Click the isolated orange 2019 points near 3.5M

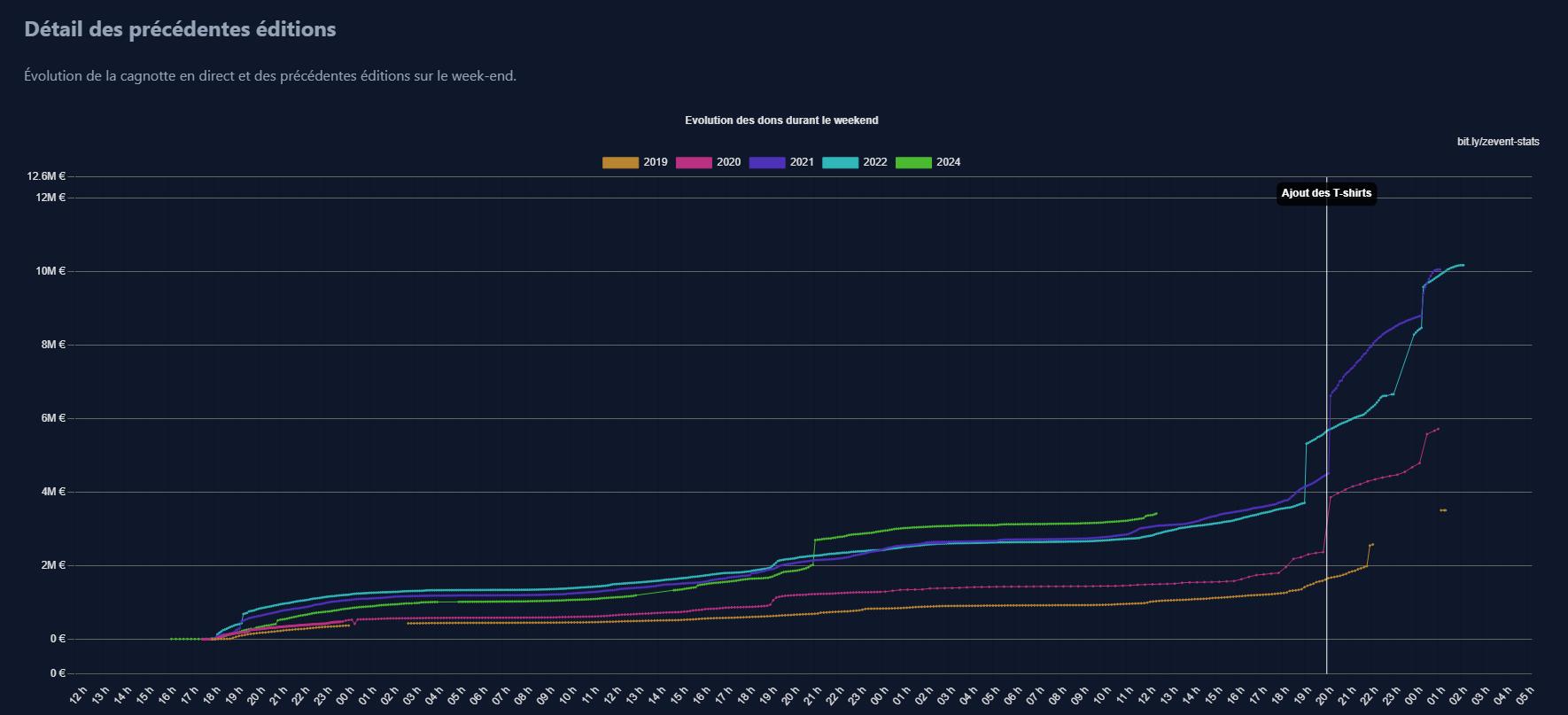click(1443, 510)
